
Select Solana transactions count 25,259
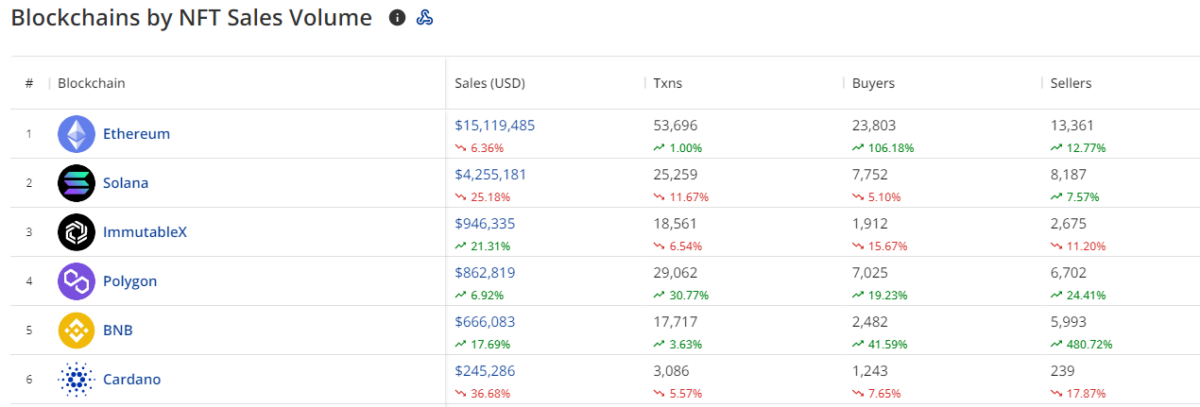pyautogui.click(x=675, y=175)
